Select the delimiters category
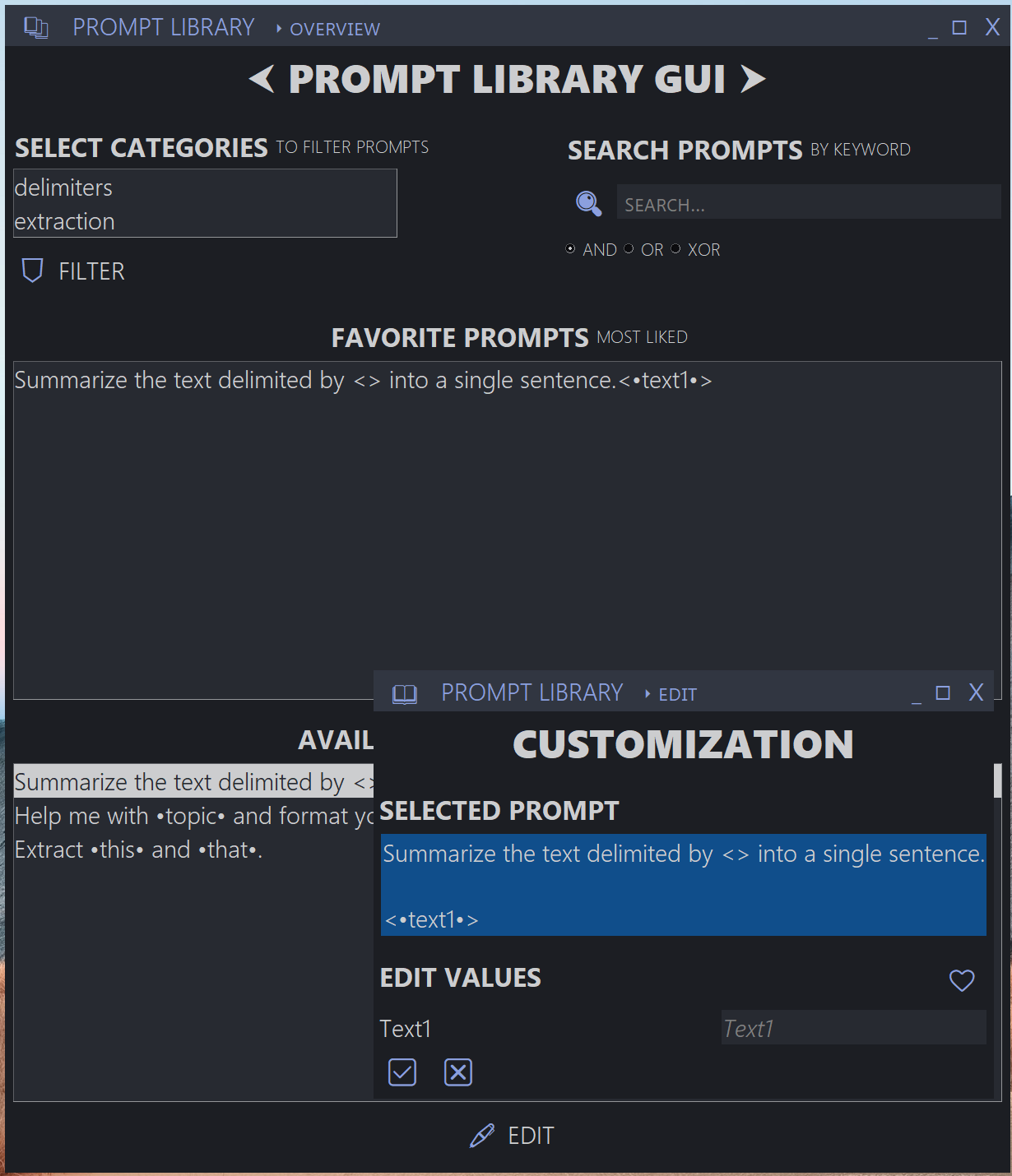This screenshot has width=1012, height=1176. (x=63, y=188)
